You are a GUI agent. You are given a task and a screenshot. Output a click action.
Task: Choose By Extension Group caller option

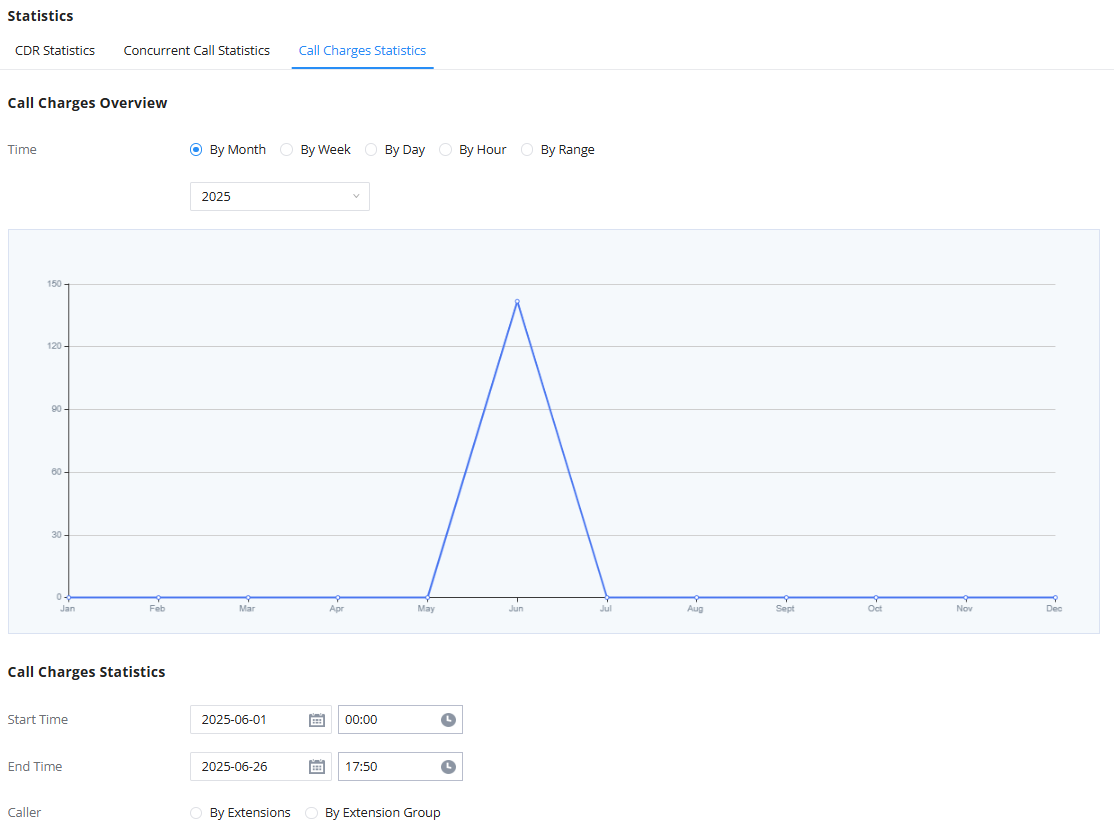click(x=311, y=813)
